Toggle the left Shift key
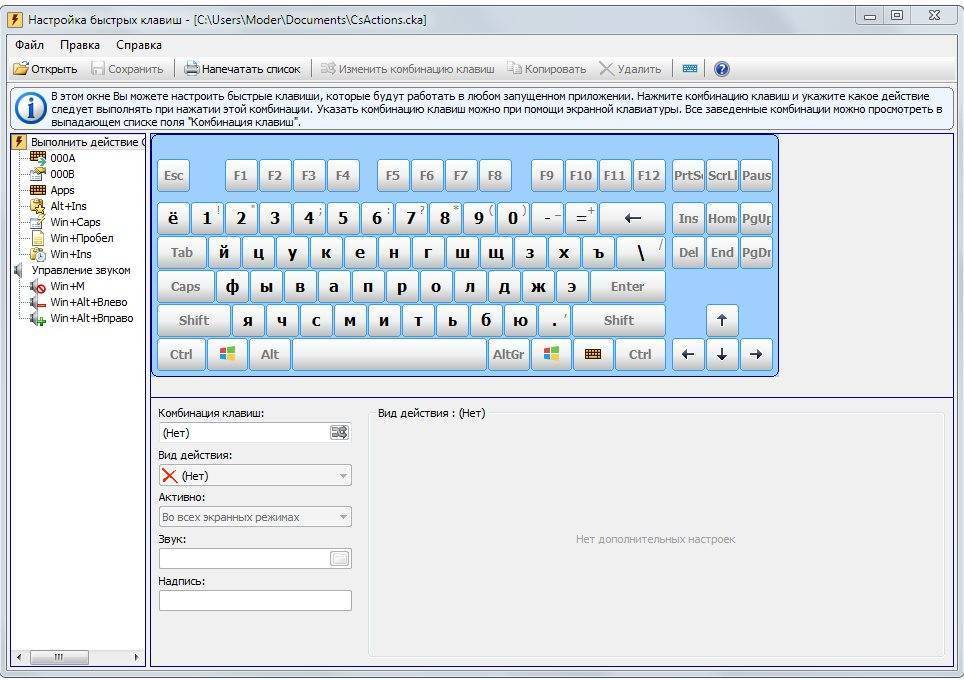The height and width of the screenshot is (680, 964). point(194,320)
